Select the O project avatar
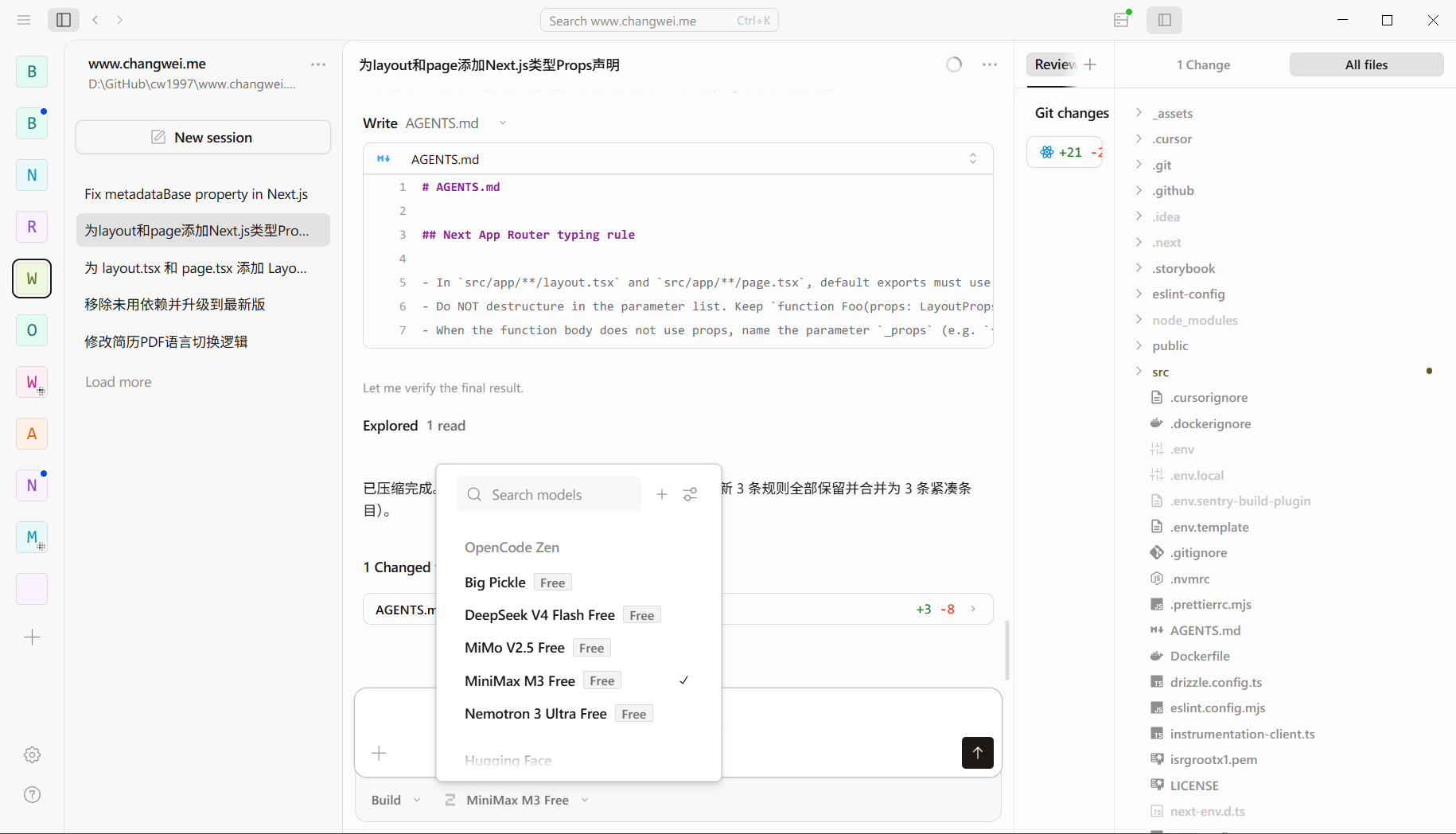This screenshot has height=834, width=1456. 32,330
